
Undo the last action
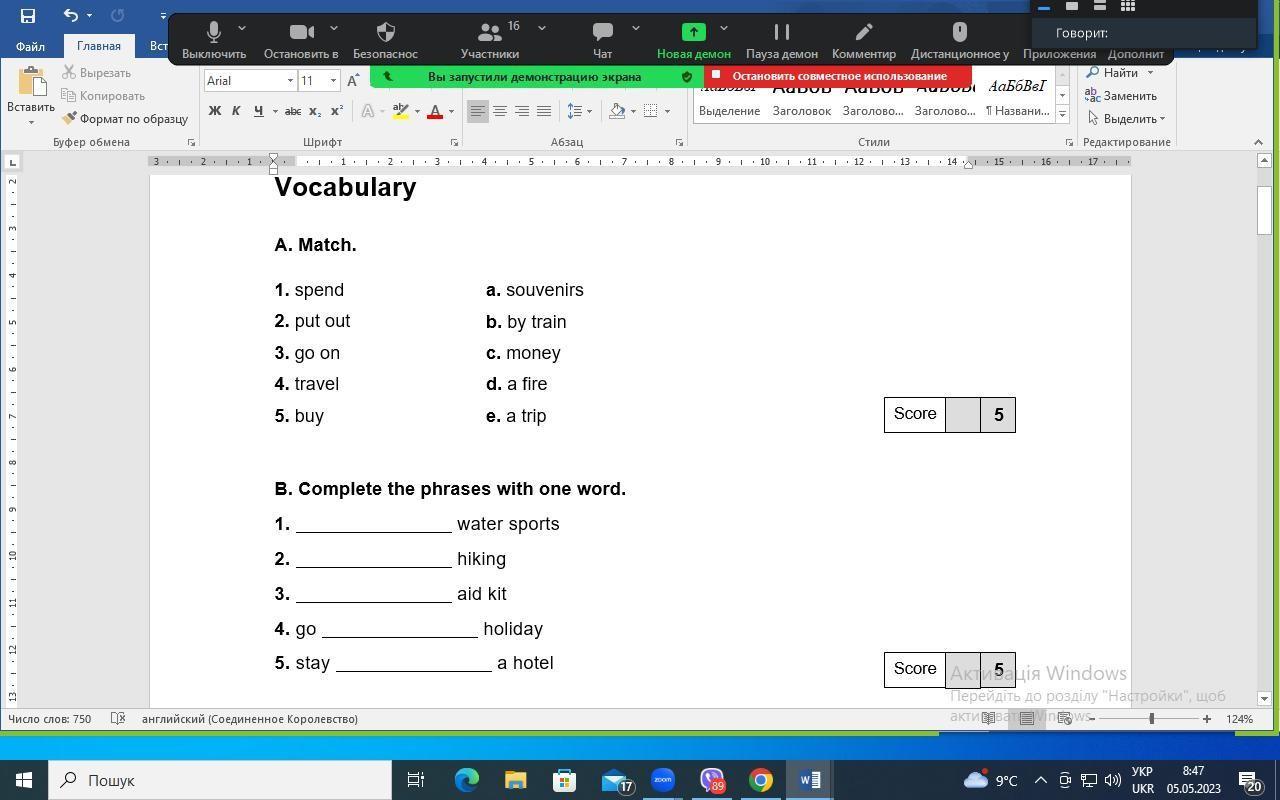pyautogui.click(x=70, y=15)
